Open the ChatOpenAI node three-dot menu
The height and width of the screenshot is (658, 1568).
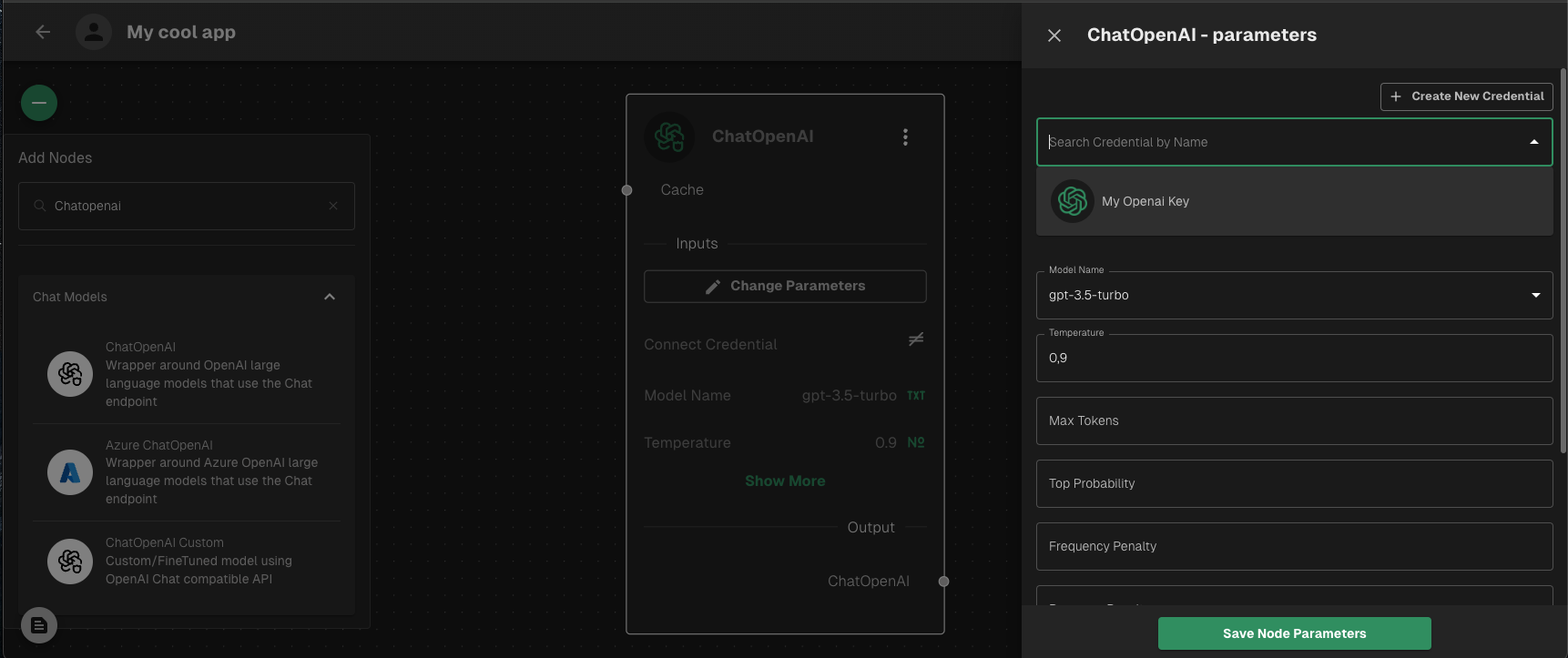(905, 137)
